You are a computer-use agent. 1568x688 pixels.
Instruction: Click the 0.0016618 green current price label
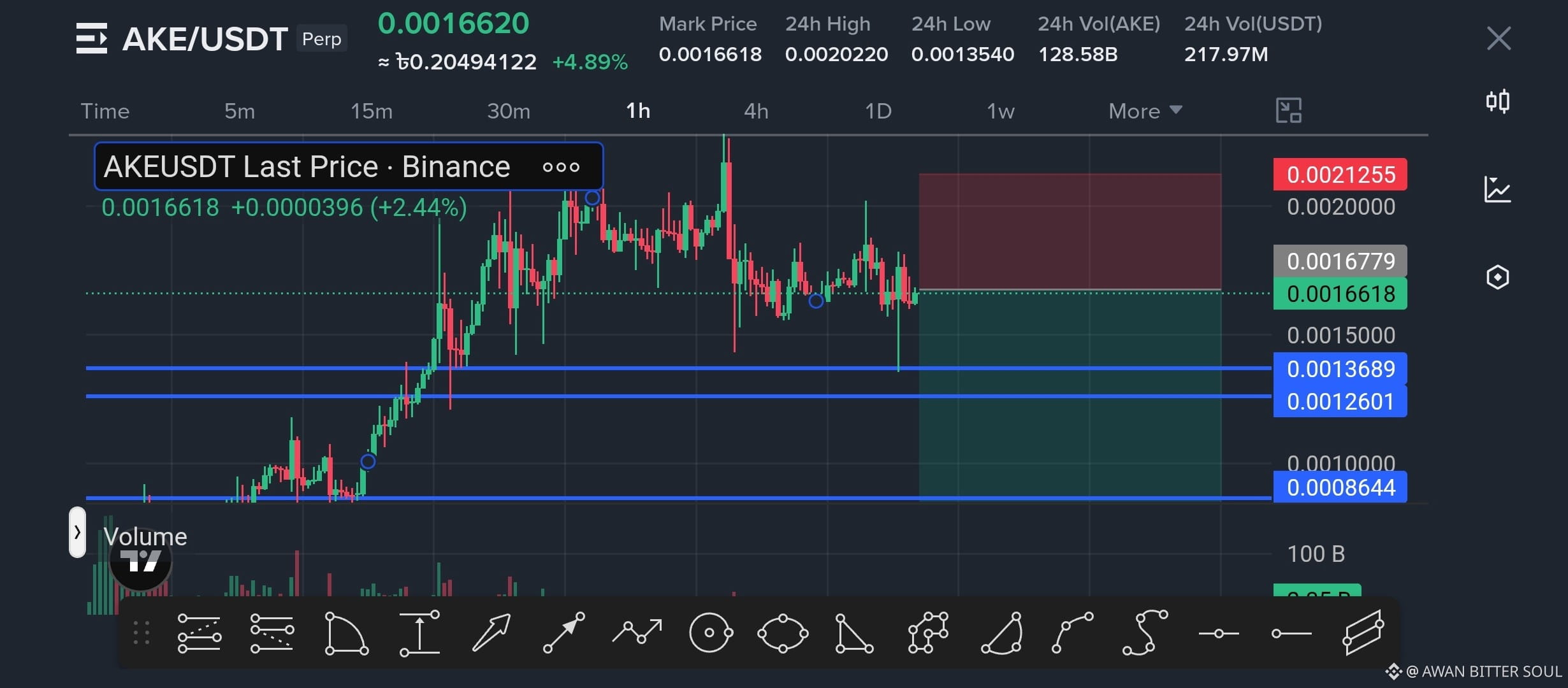point(1340,294)
